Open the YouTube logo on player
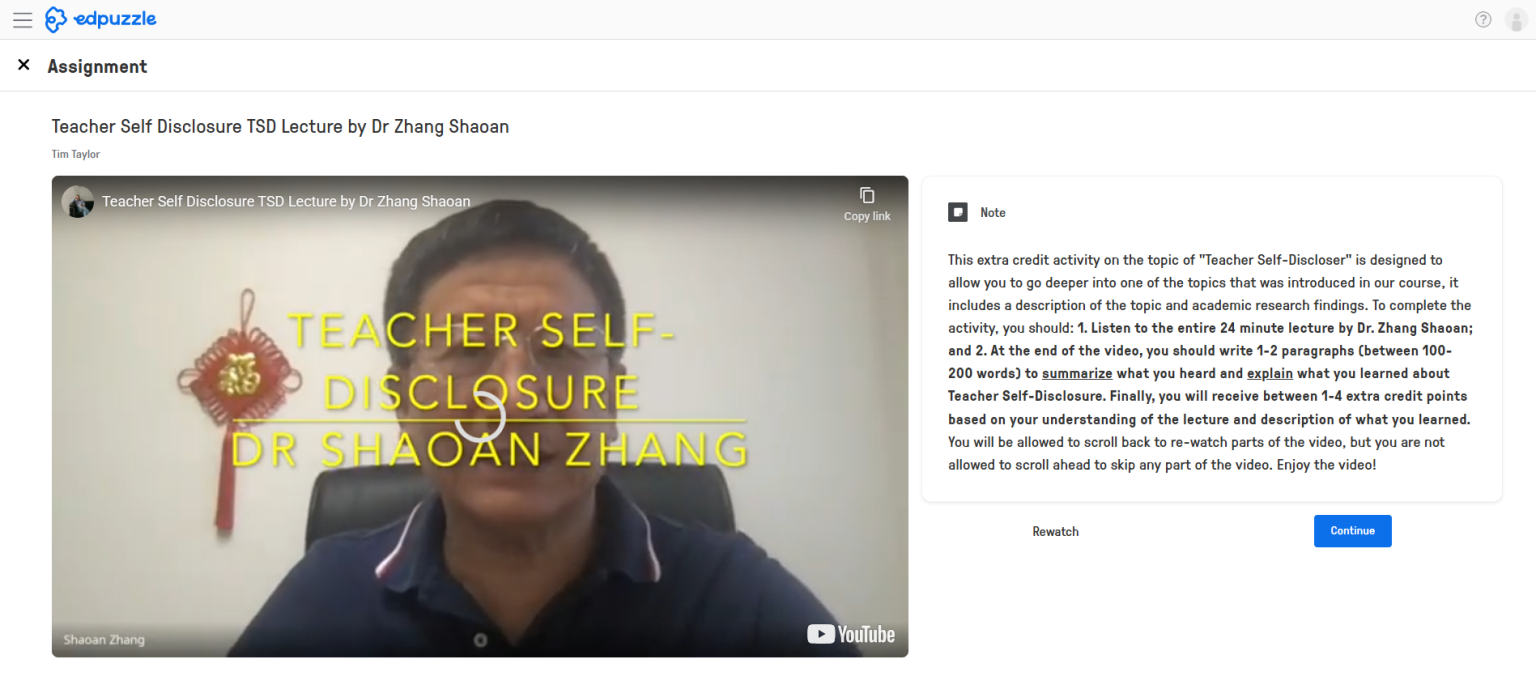The width and height of the screenshot is (1536, 689). 851,634
